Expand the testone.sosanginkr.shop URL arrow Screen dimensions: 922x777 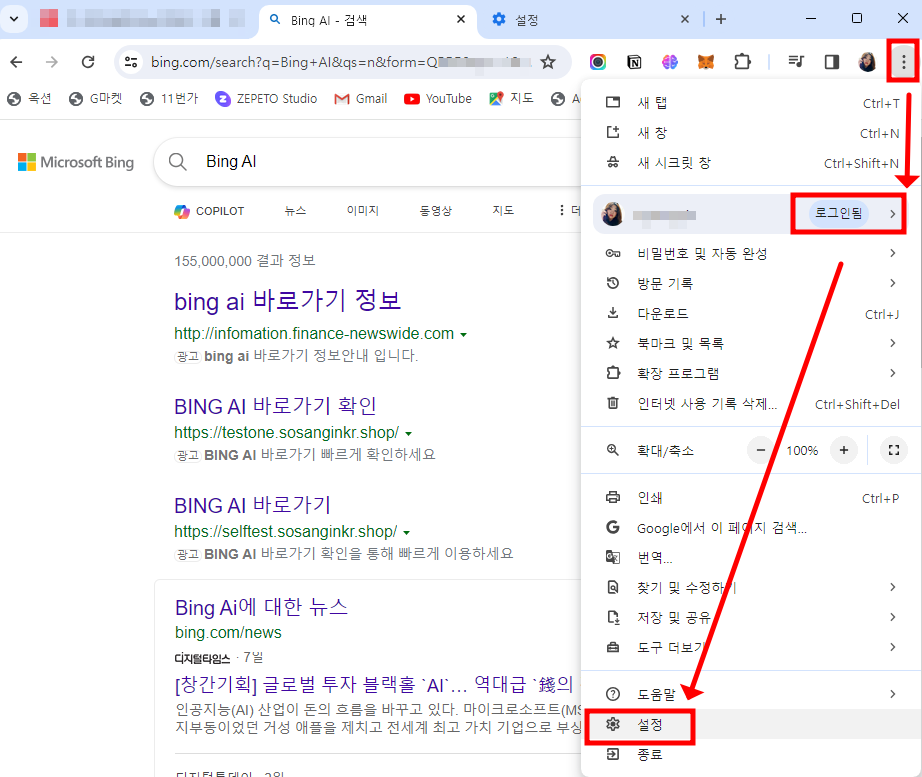point(409,433)
